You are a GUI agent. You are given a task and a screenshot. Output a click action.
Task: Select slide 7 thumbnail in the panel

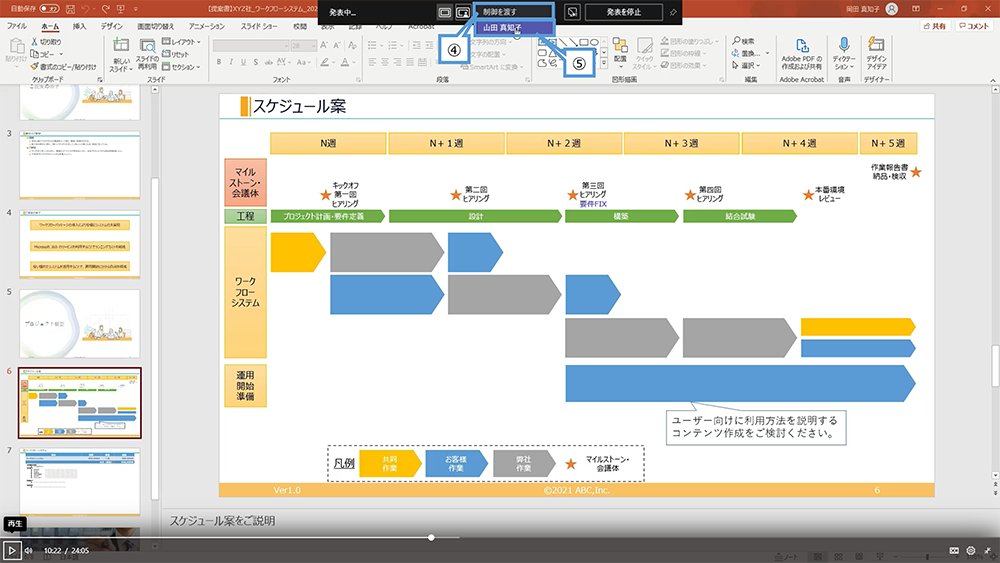tap(80, 481)
